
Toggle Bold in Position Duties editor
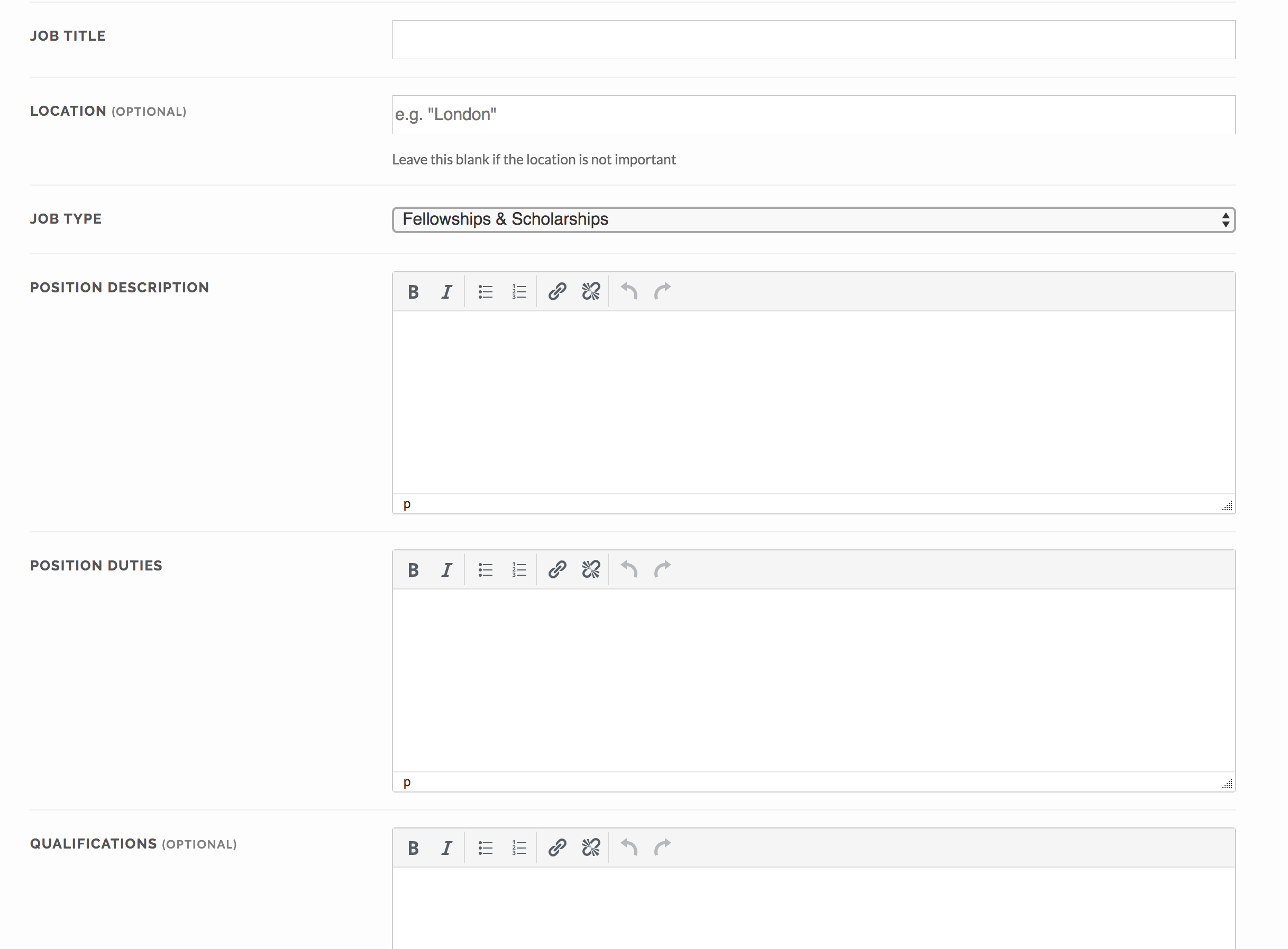pyautogui.click(x=413, y=570)
